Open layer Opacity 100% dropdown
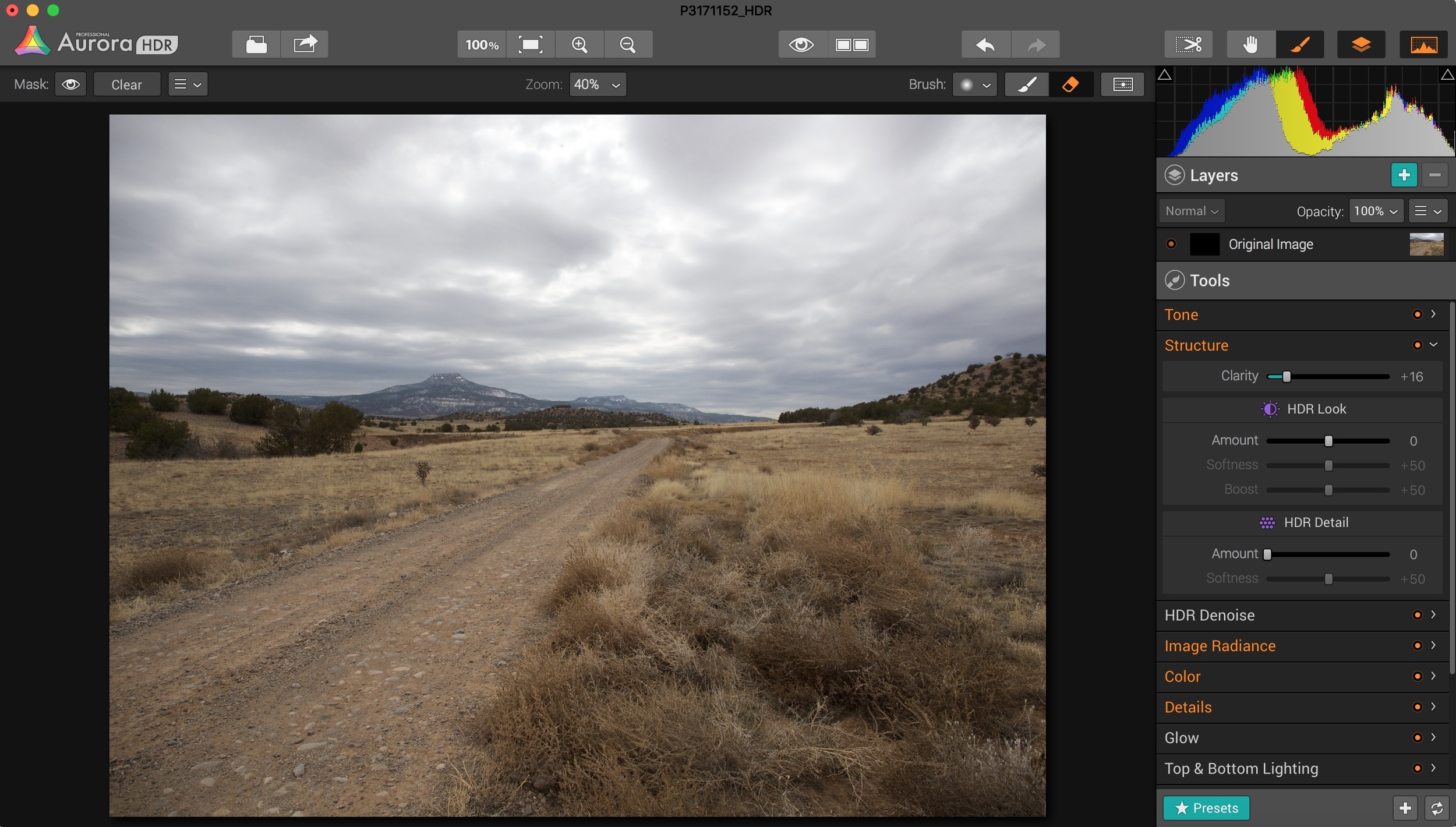The width and height of the screenshot is (1456, 827). coord(1376,211)
